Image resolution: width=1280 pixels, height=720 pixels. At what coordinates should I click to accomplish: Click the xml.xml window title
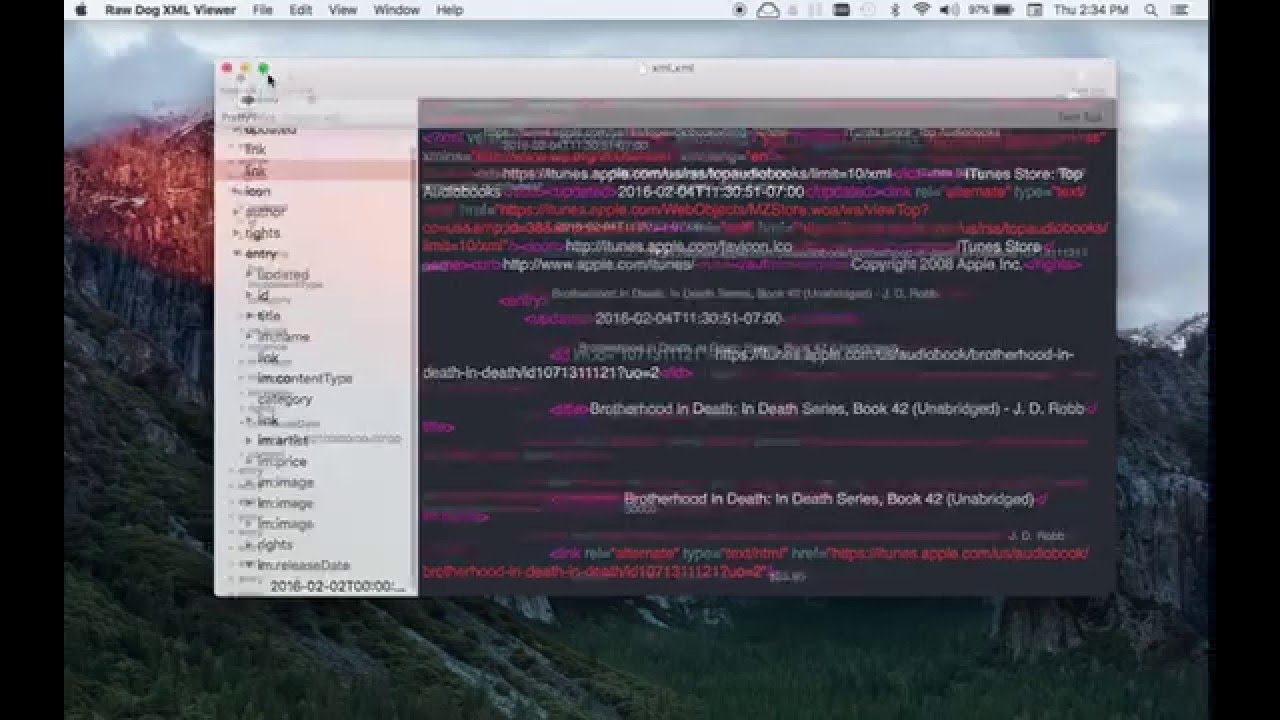[x=672, y=68]
